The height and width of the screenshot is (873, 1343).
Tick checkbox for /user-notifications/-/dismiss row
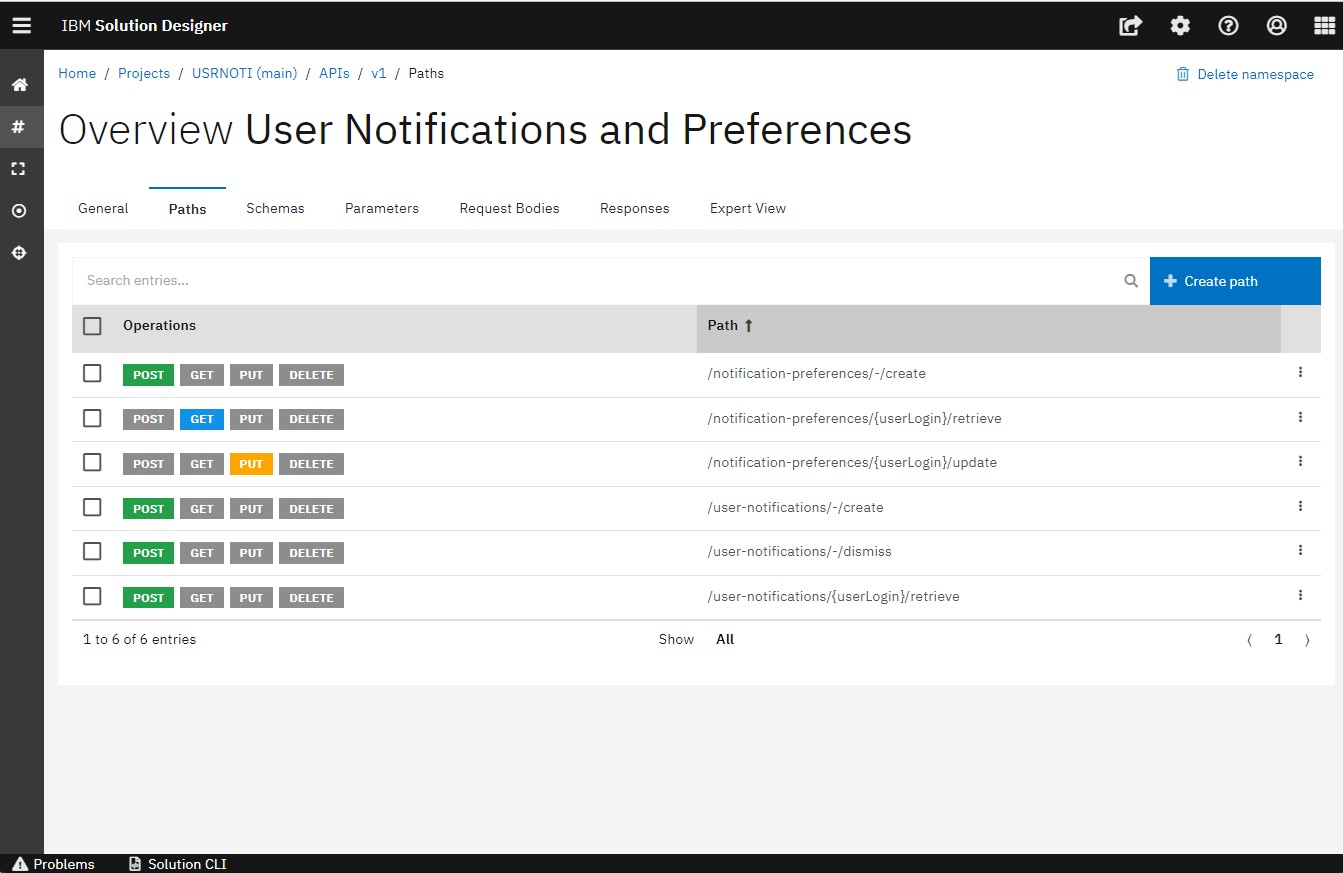coord(92,551)
